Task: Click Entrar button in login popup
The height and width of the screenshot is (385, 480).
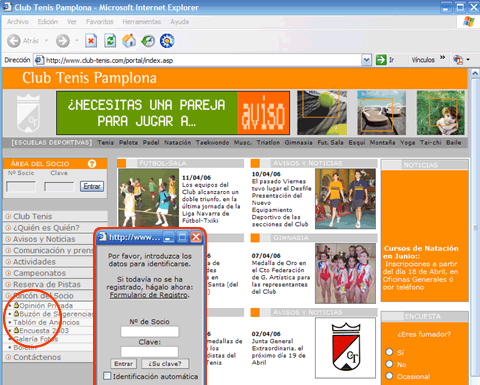Action: pyautogui.click(x=123, y=364)
